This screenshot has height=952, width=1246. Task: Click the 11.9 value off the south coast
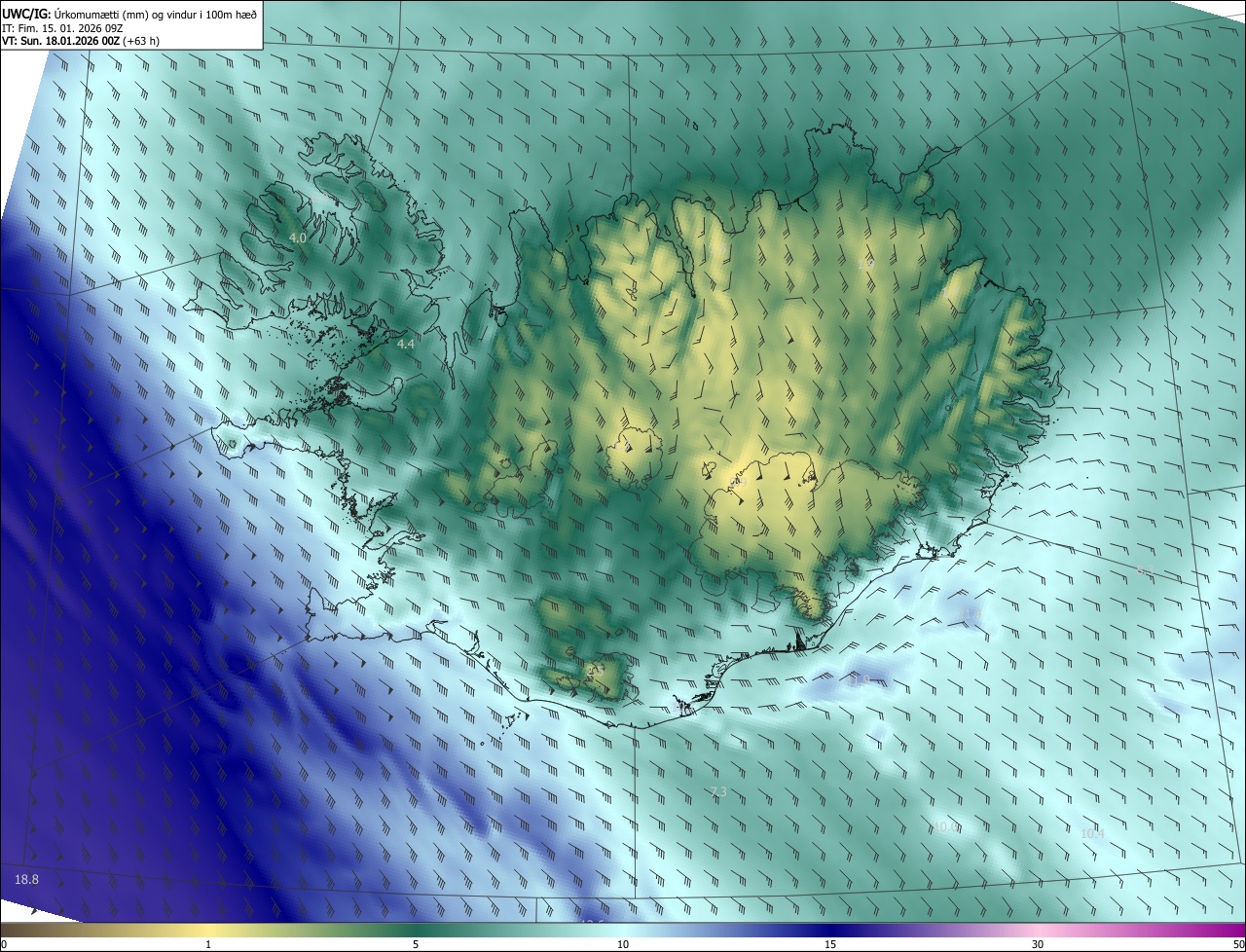click(x=859, y=679)
